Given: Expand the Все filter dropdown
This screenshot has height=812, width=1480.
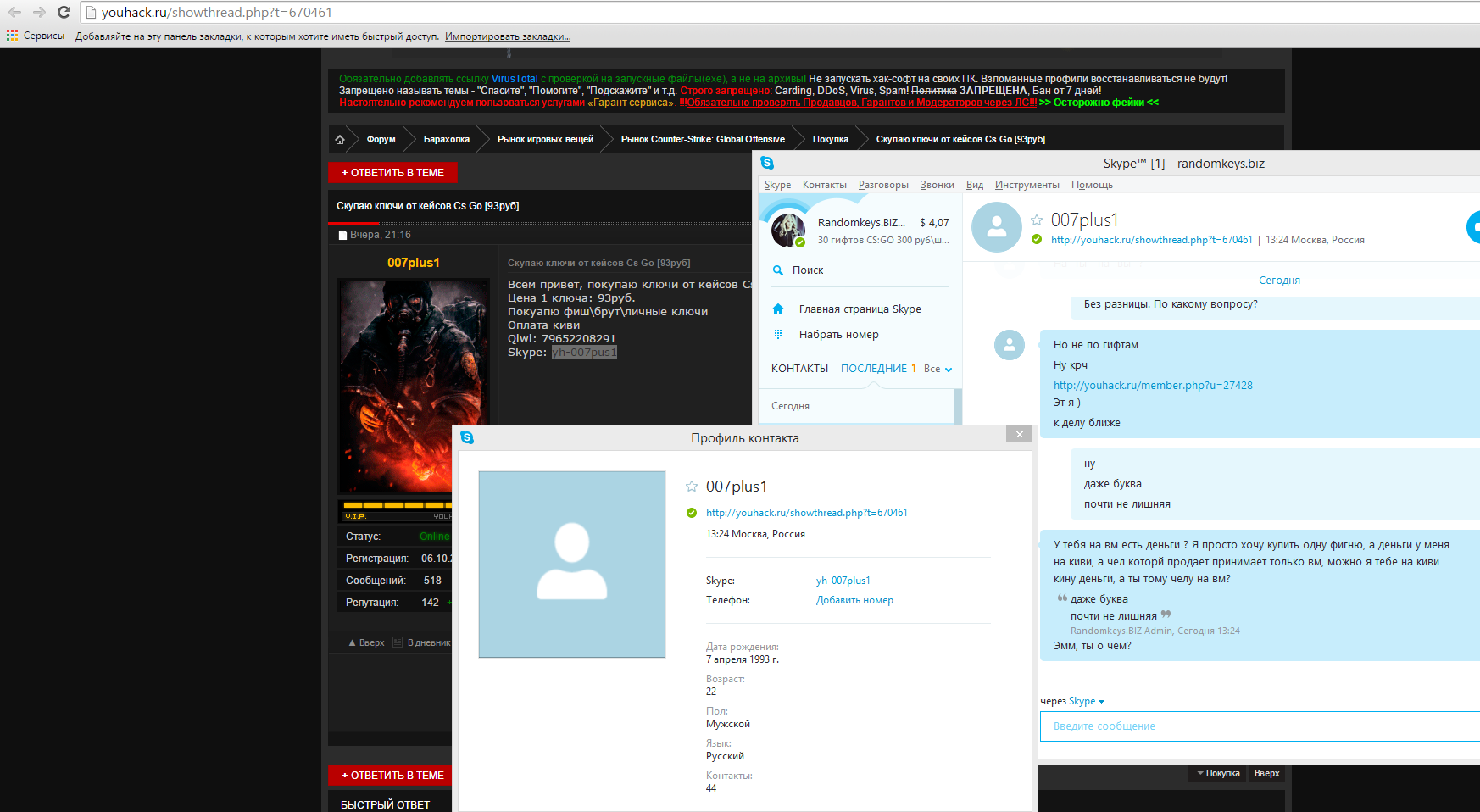Looking at the screenshot, I should [x=938, y=369].
